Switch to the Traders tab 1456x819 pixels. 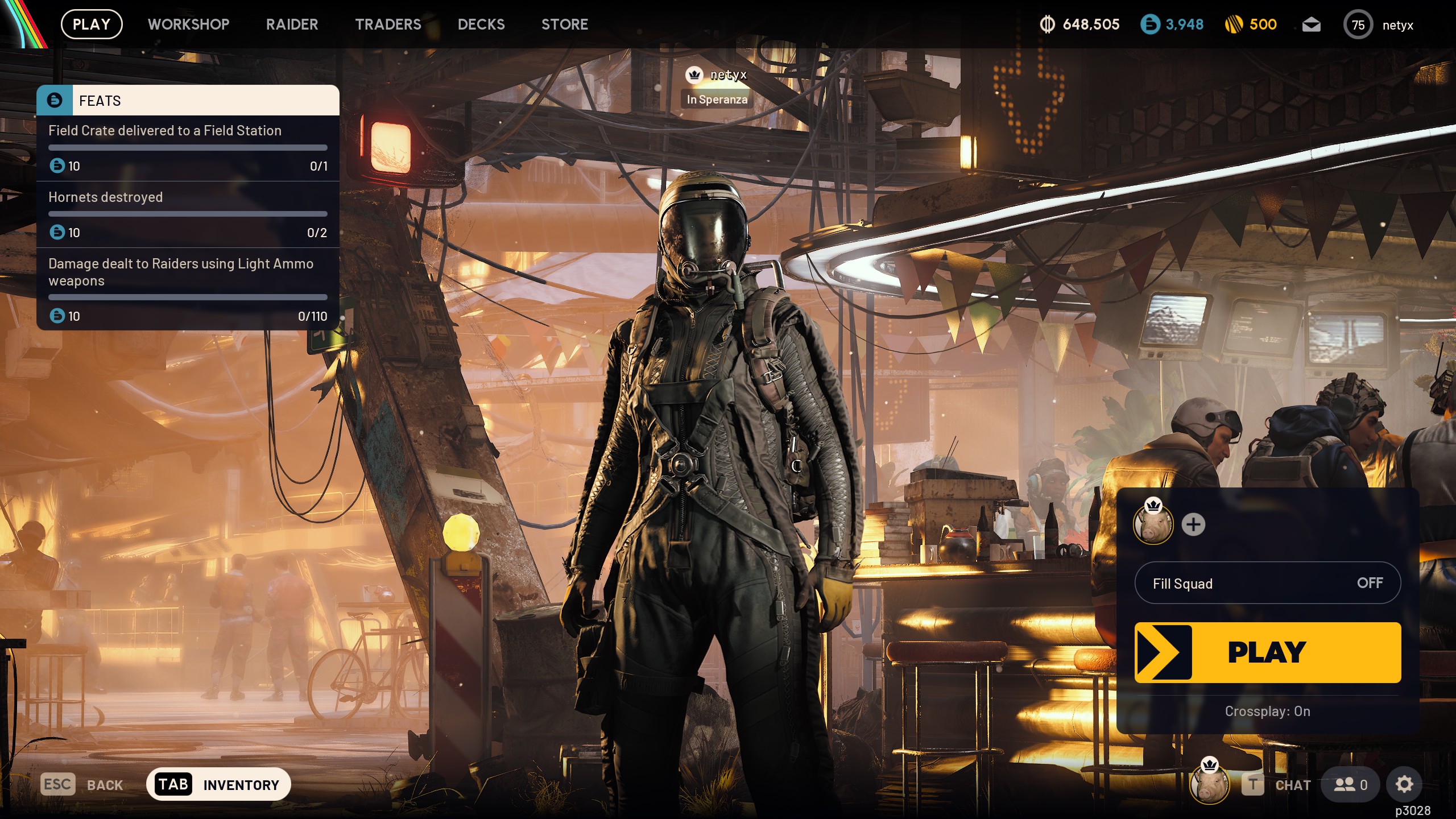(x=388, y=24)
